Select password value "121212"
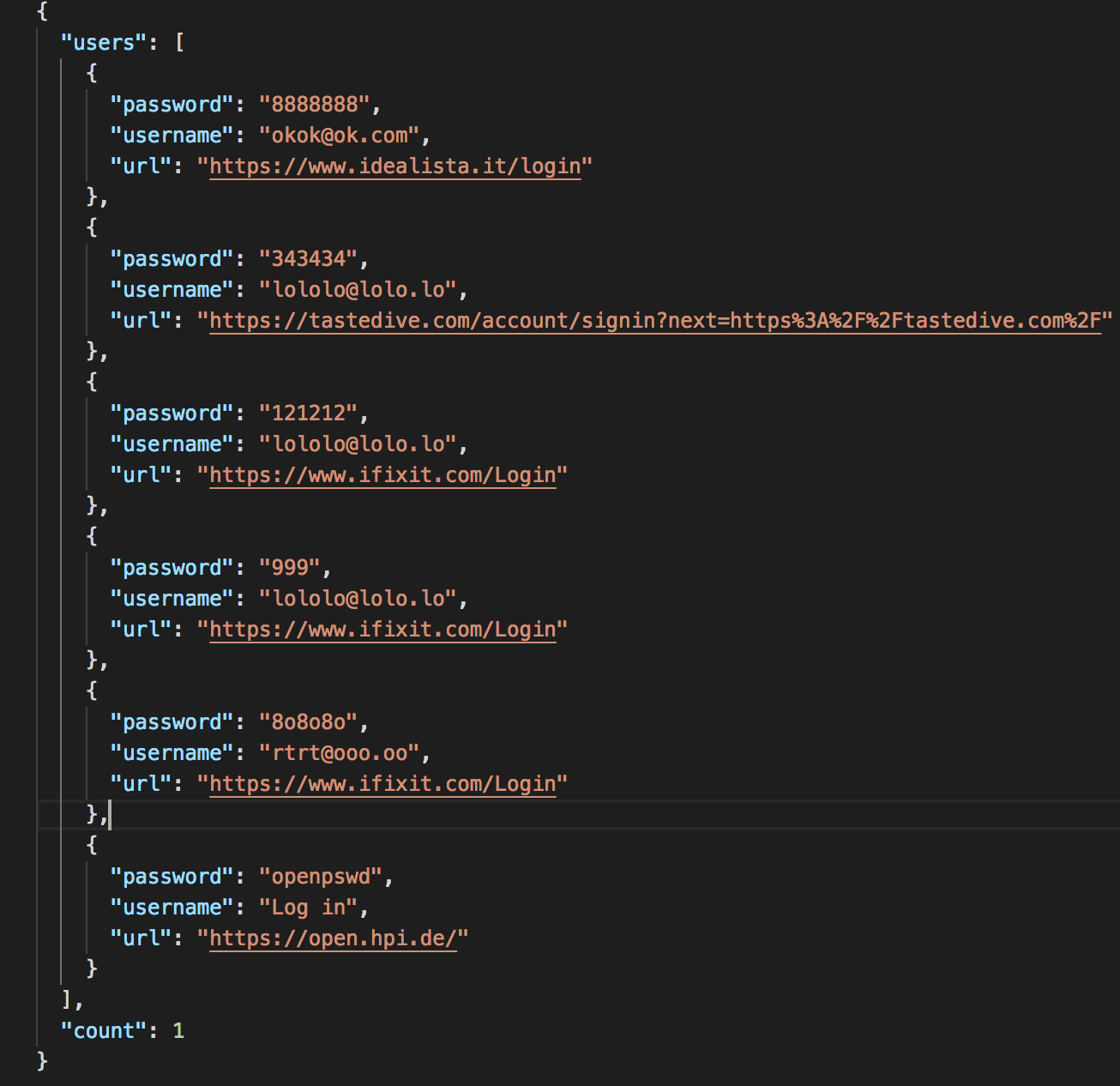Image resolution: width=1120 pixels, height=1086 pixels. tap(309, 413)
